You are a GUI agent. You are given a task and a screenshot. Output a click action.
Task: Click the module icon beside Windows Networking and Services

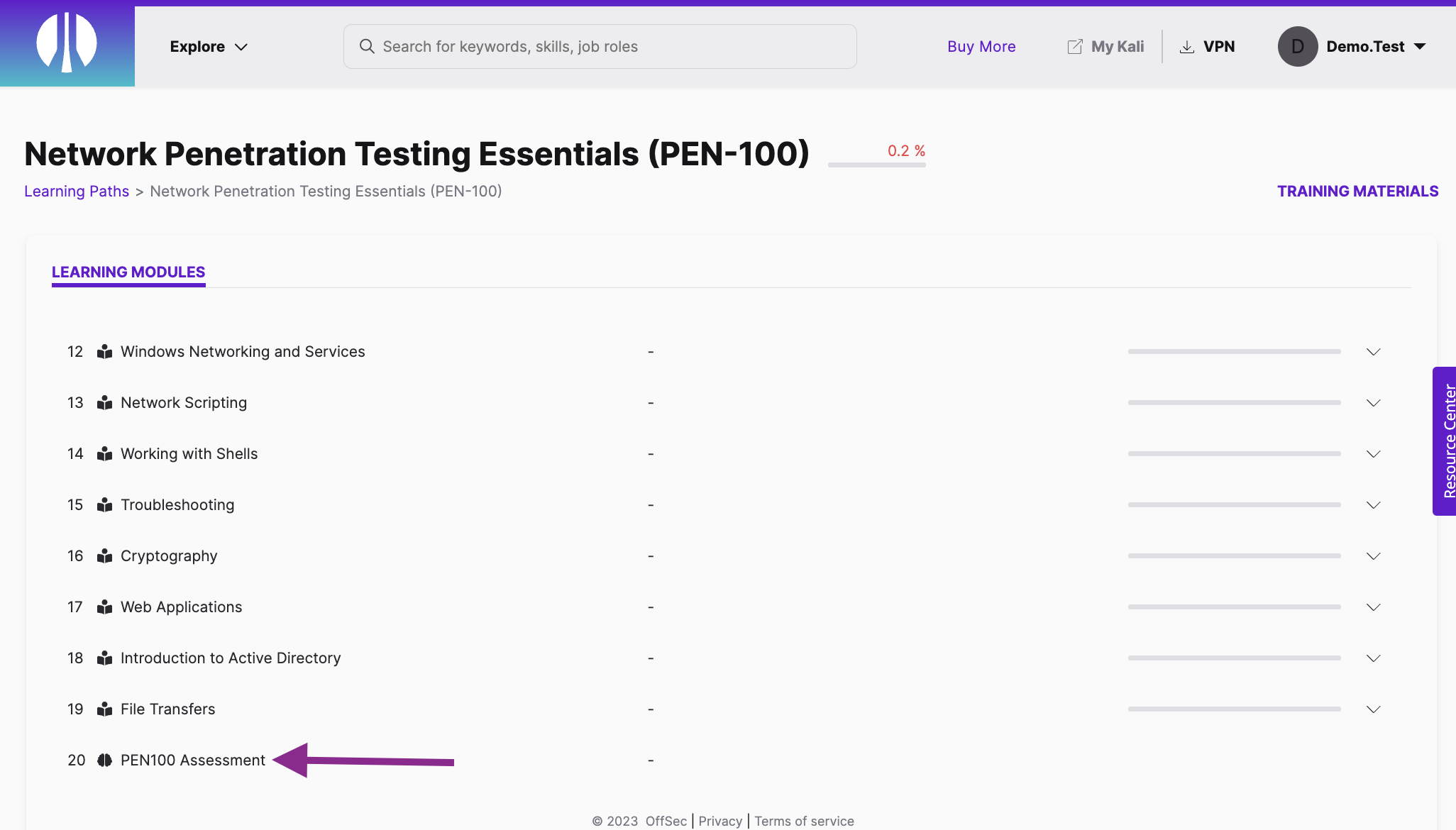point(104,351)
